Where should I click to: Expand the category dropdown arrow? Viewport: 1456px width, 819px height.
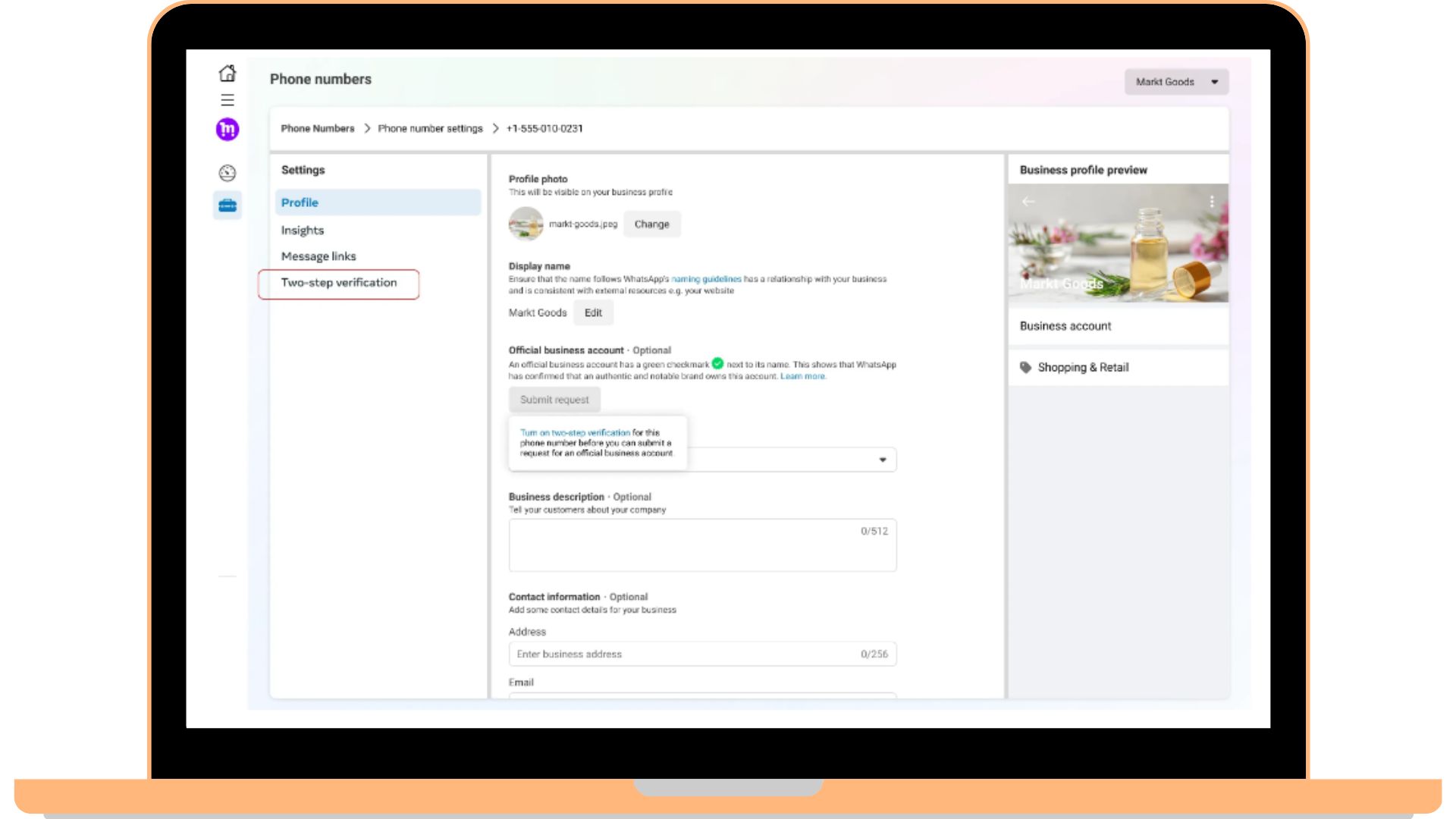tap(883, 460)
